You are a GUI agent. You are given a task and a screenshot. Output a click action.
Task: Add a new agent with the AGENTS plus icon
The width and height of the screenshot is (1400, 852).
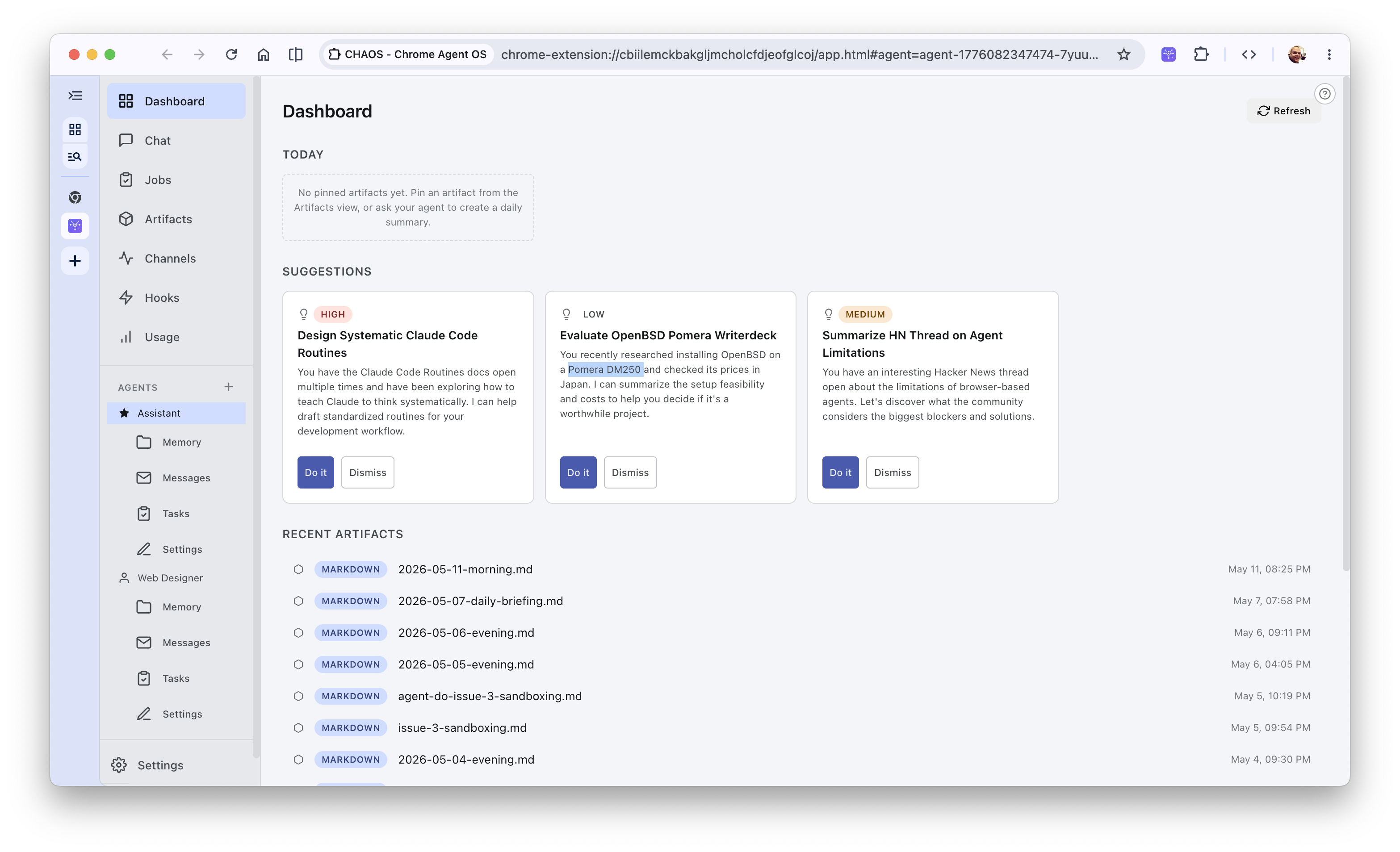(x=228, y=387)
